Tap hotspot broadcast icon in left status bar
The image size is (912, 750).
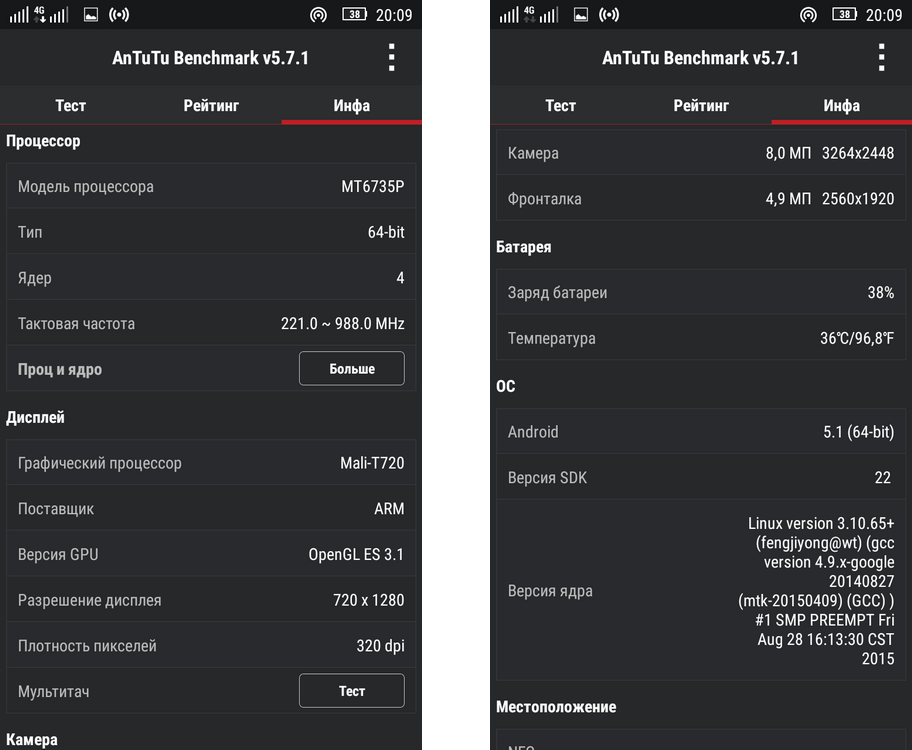click(x=119, y=15)
